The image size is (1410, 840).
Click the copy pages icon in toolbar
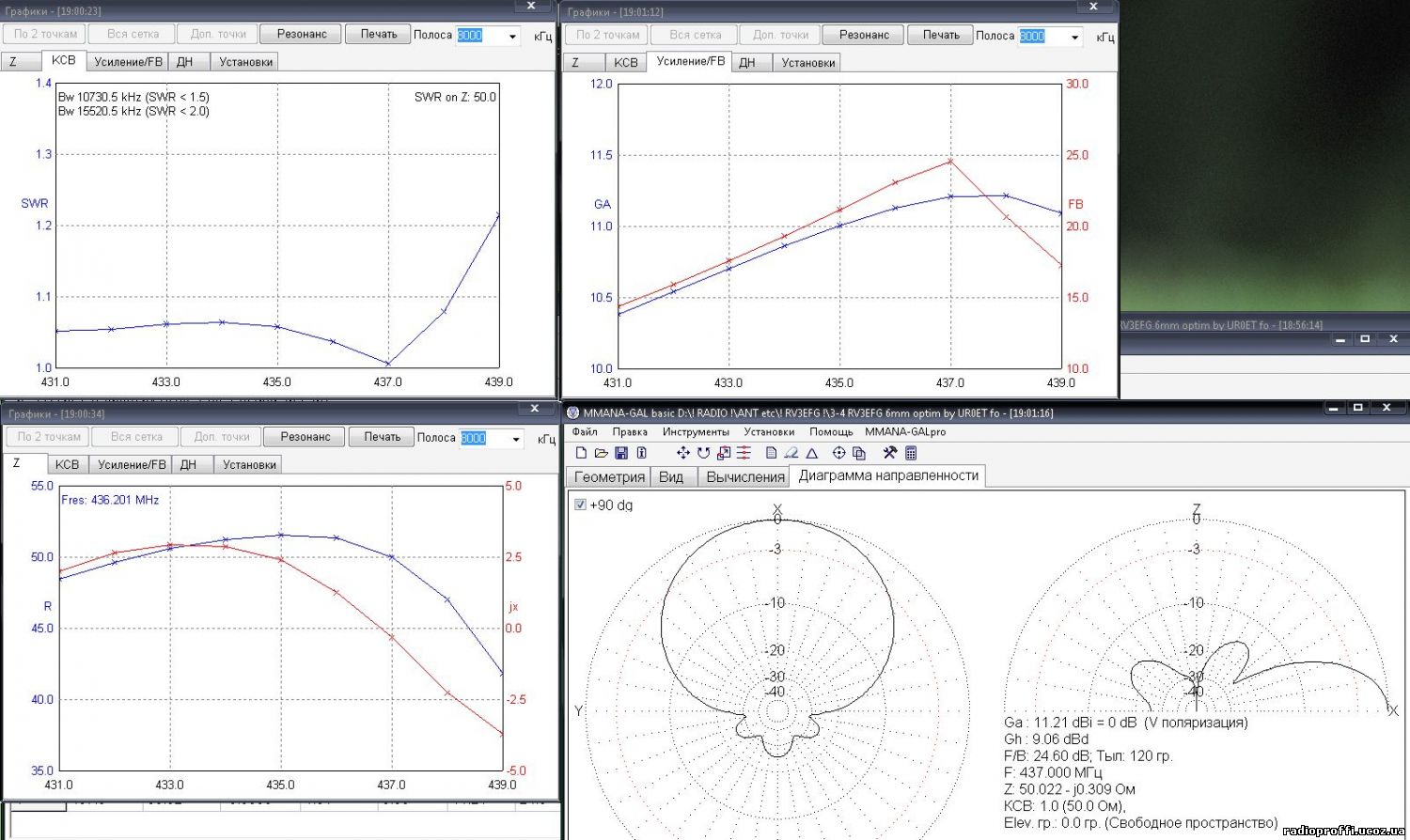click(858, 453)
